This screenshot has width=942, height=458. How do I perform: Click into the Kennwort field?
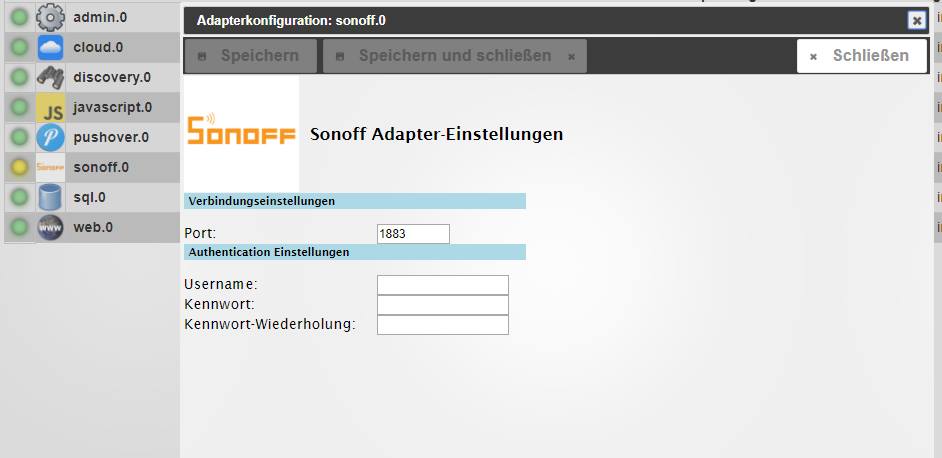(x=442, y=304)
